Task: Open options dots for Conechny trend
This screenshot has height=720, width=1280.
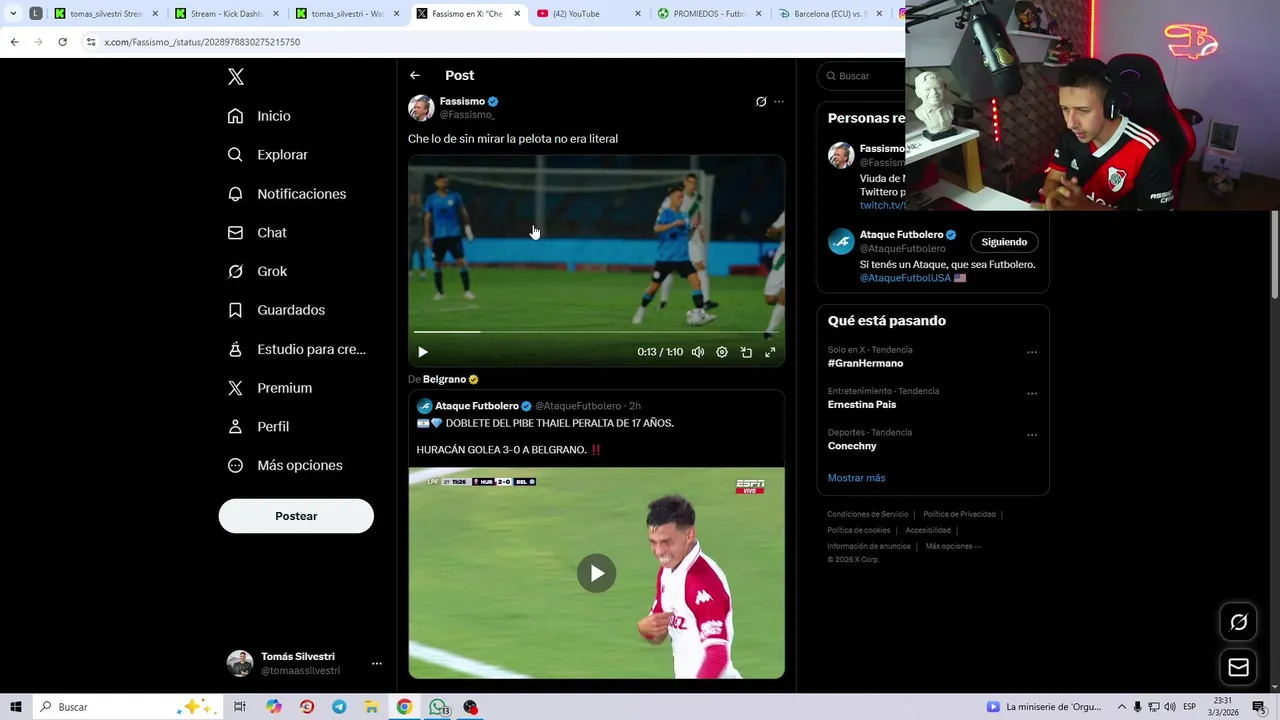Action: click(1032, 435)
